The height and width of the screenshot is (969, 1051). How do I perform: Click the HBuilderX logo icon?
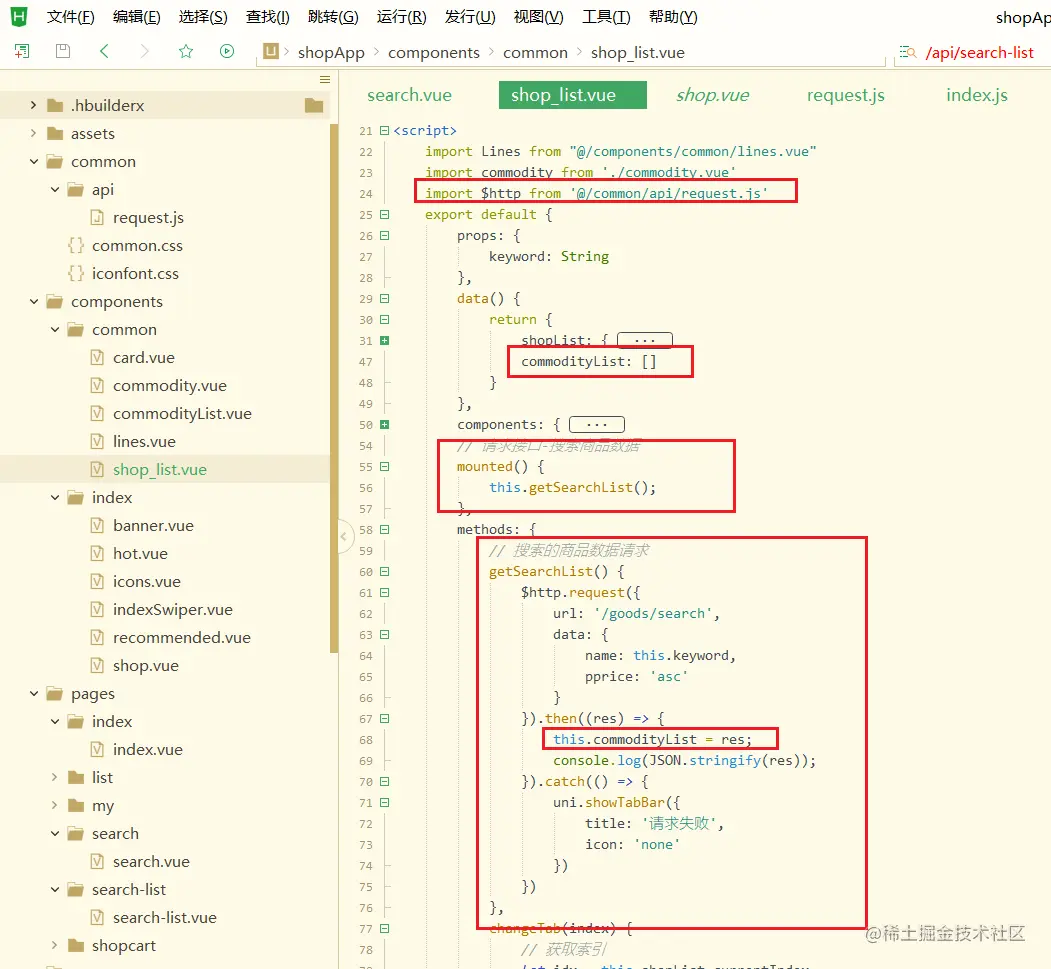pos(19,16)
